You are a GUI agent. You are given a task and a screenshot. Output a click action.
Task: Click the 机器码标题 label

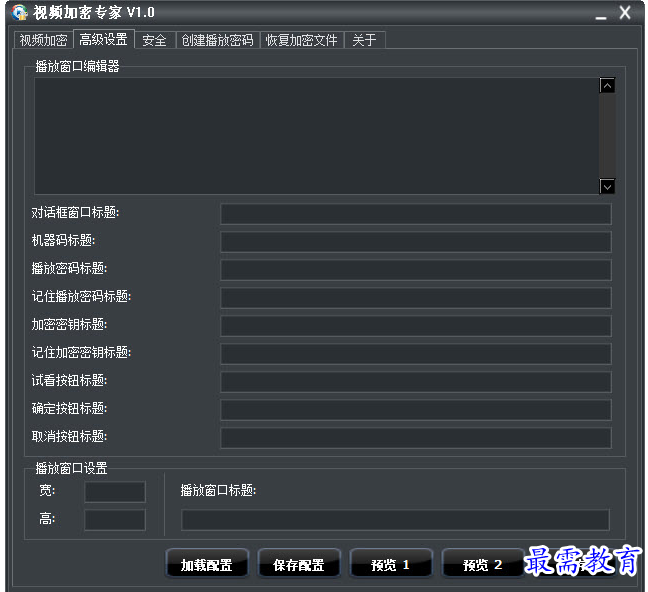[63, 240]
